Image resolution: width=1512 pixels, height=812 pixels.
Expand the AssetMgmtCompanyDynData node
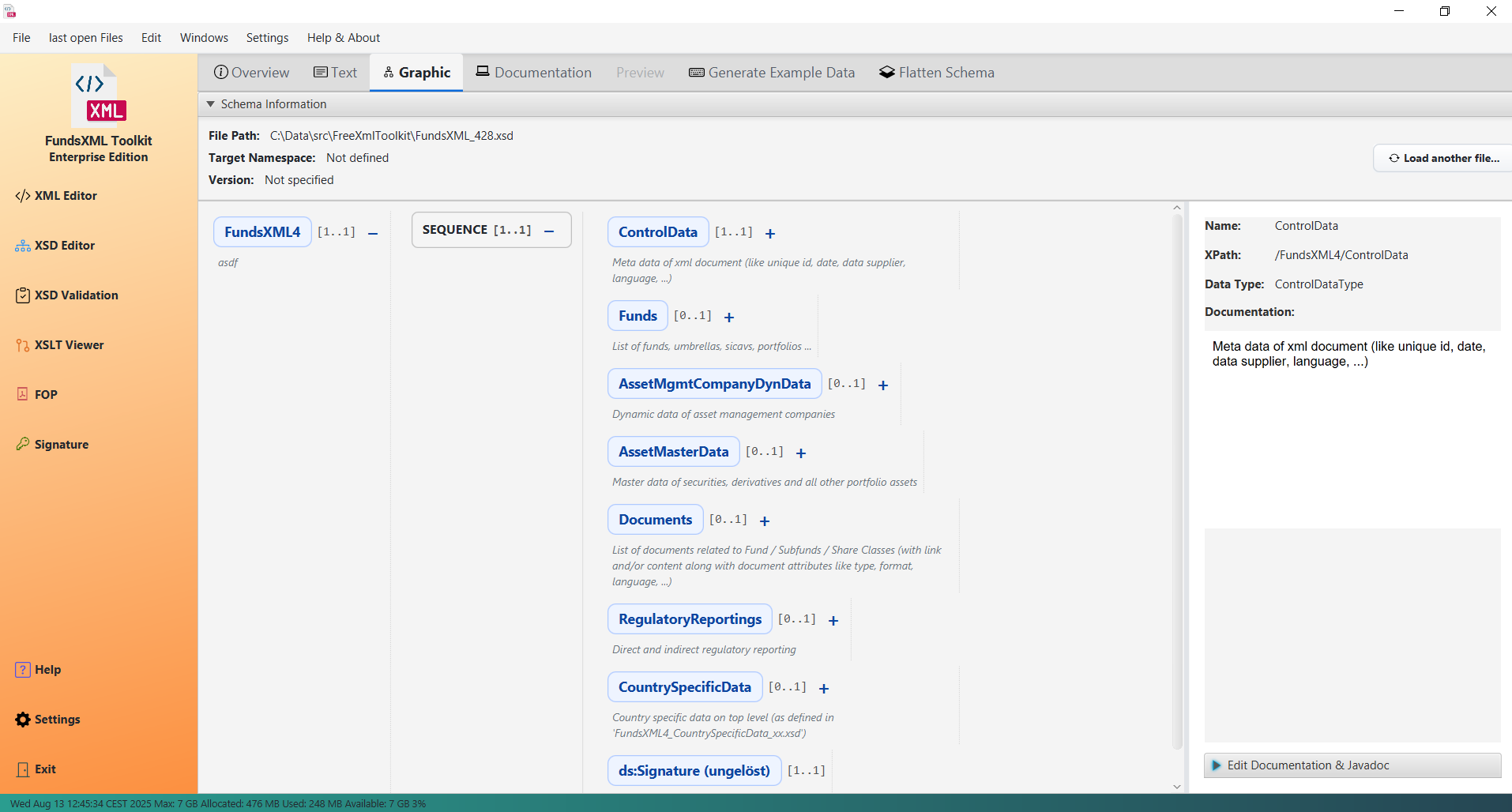(x=883, y=385)
